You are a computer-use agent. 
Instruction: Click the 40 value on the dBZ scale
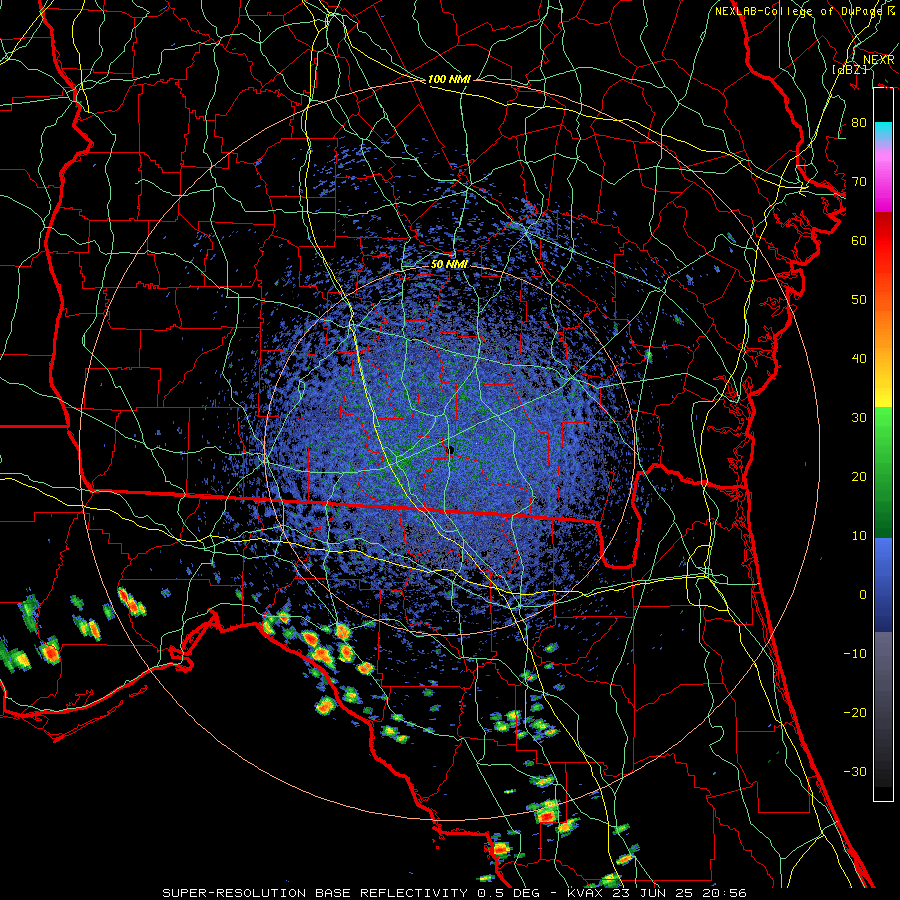(x=859, y=359)
